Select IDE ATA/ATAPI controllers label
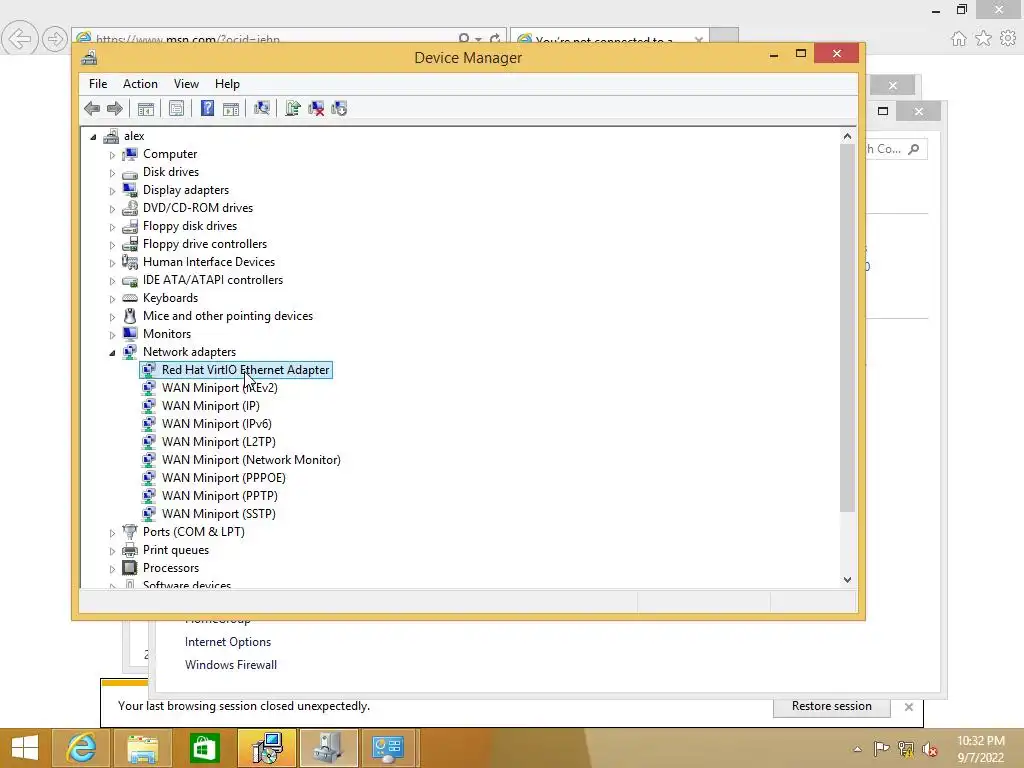The height and width of the screenshot is (768, 1024). coord(213,280)
